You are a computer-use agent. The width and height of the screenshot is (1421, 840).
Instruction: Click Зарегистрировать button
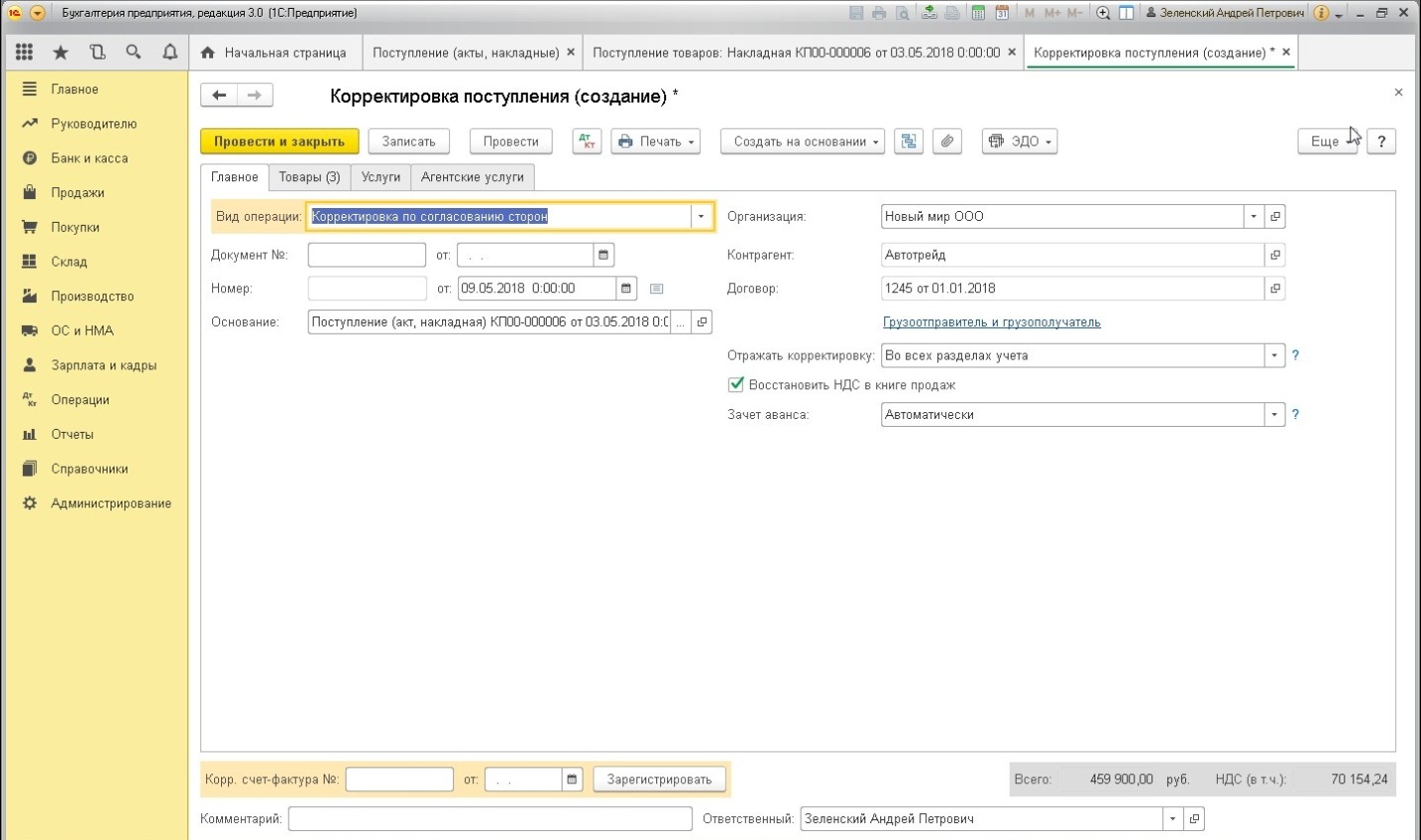tap(659, 779)
